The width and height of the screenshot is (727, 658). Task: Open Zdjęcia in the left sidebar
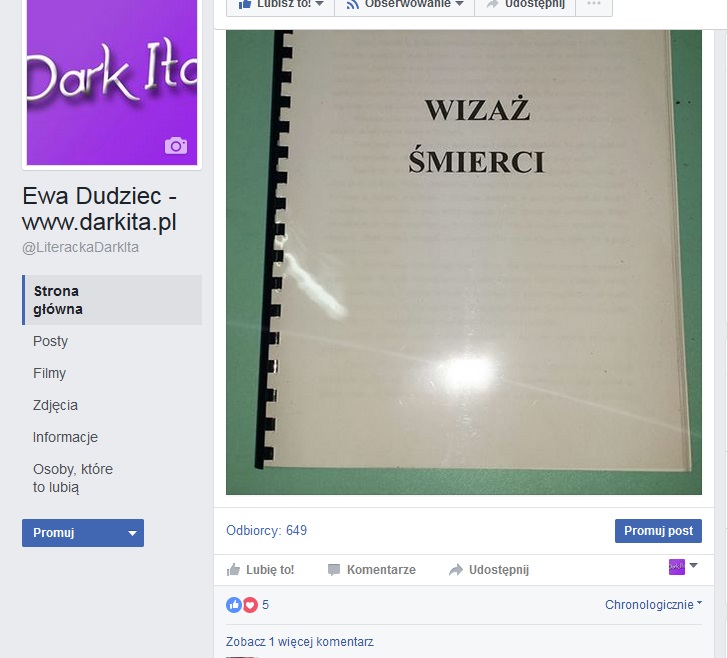(55, 405)
